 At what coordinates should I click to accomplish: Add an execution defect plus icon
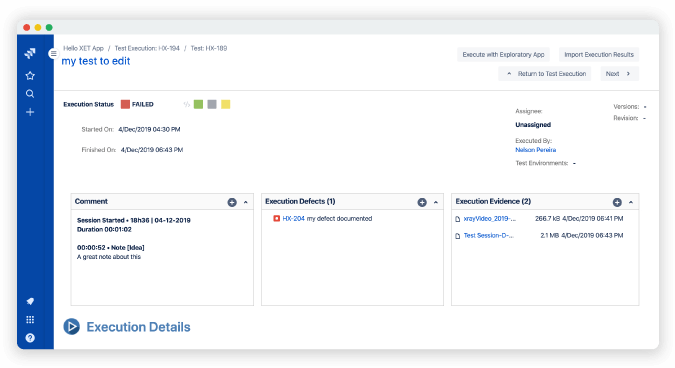422,202
